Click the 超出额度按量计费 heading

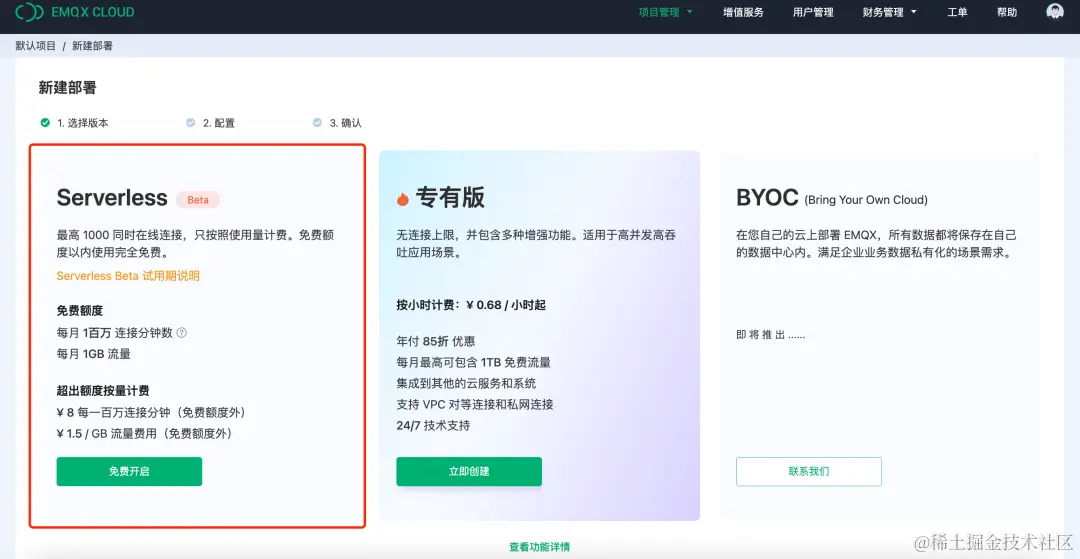click(103, 390)
